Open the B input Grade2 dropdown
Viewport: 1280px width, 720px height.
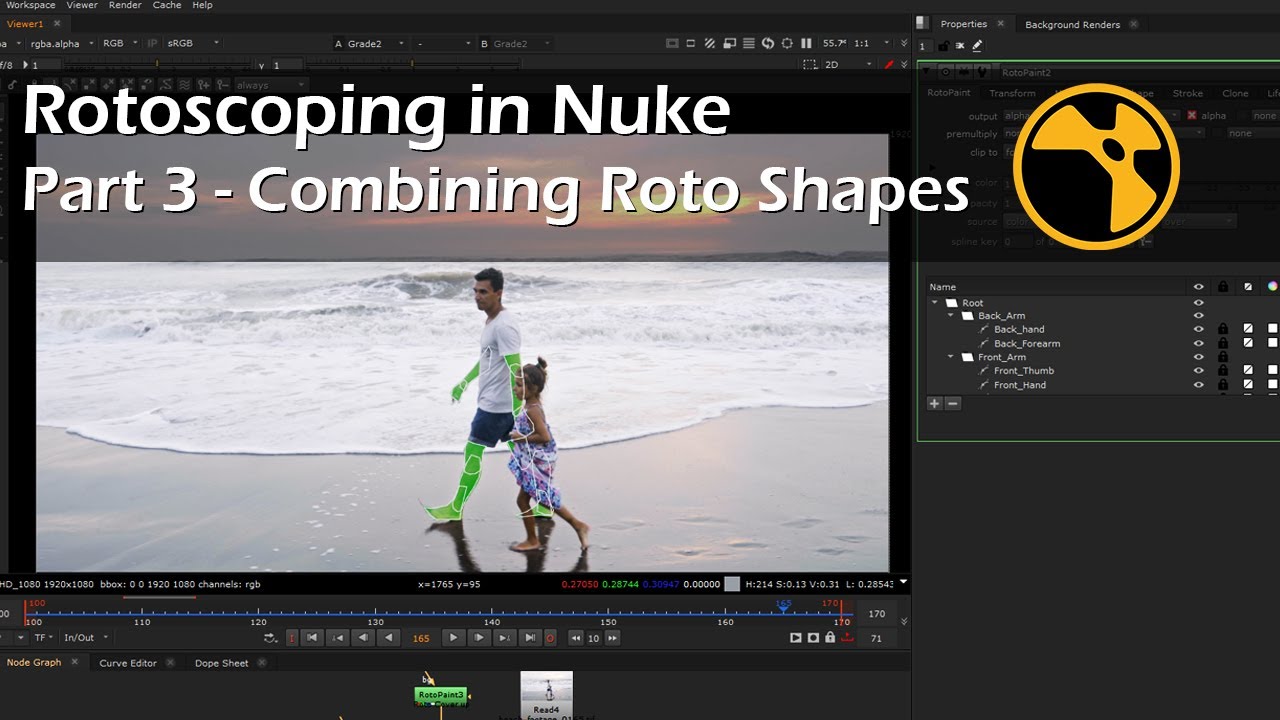[x=517, y=44]
